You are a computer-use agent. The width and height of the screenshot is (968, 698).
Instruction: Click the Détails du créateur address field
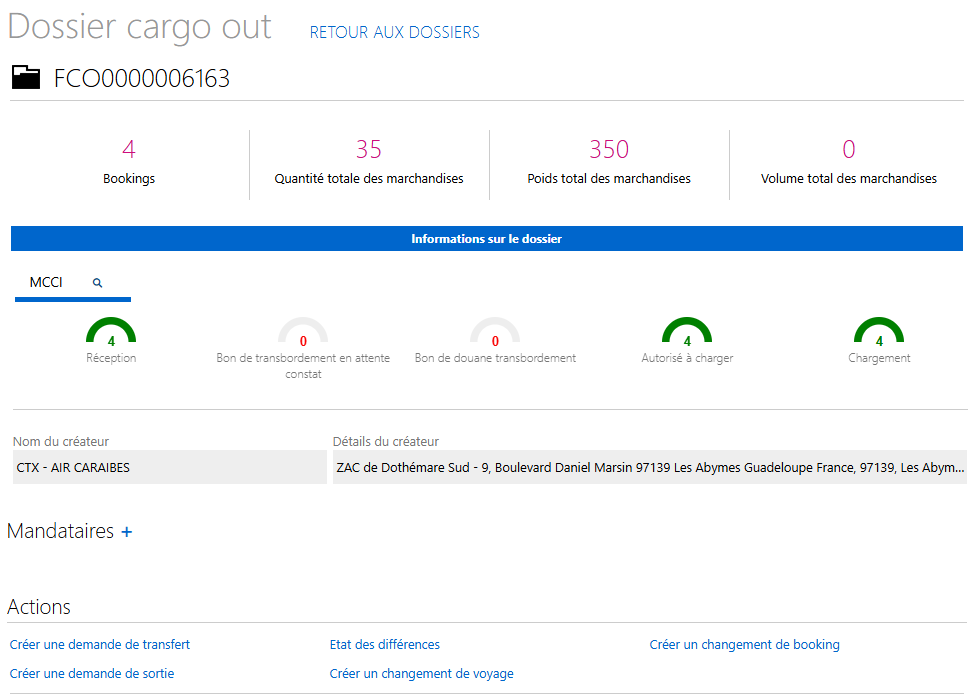pyautogui.click(x=649, y=467)
